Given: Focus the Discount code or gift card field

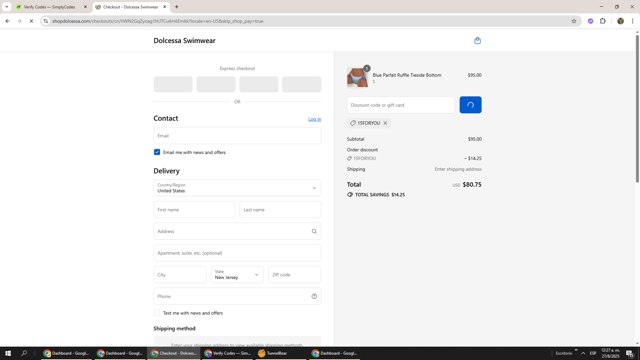Looking at the screenshot, I should tap(400, 105).
